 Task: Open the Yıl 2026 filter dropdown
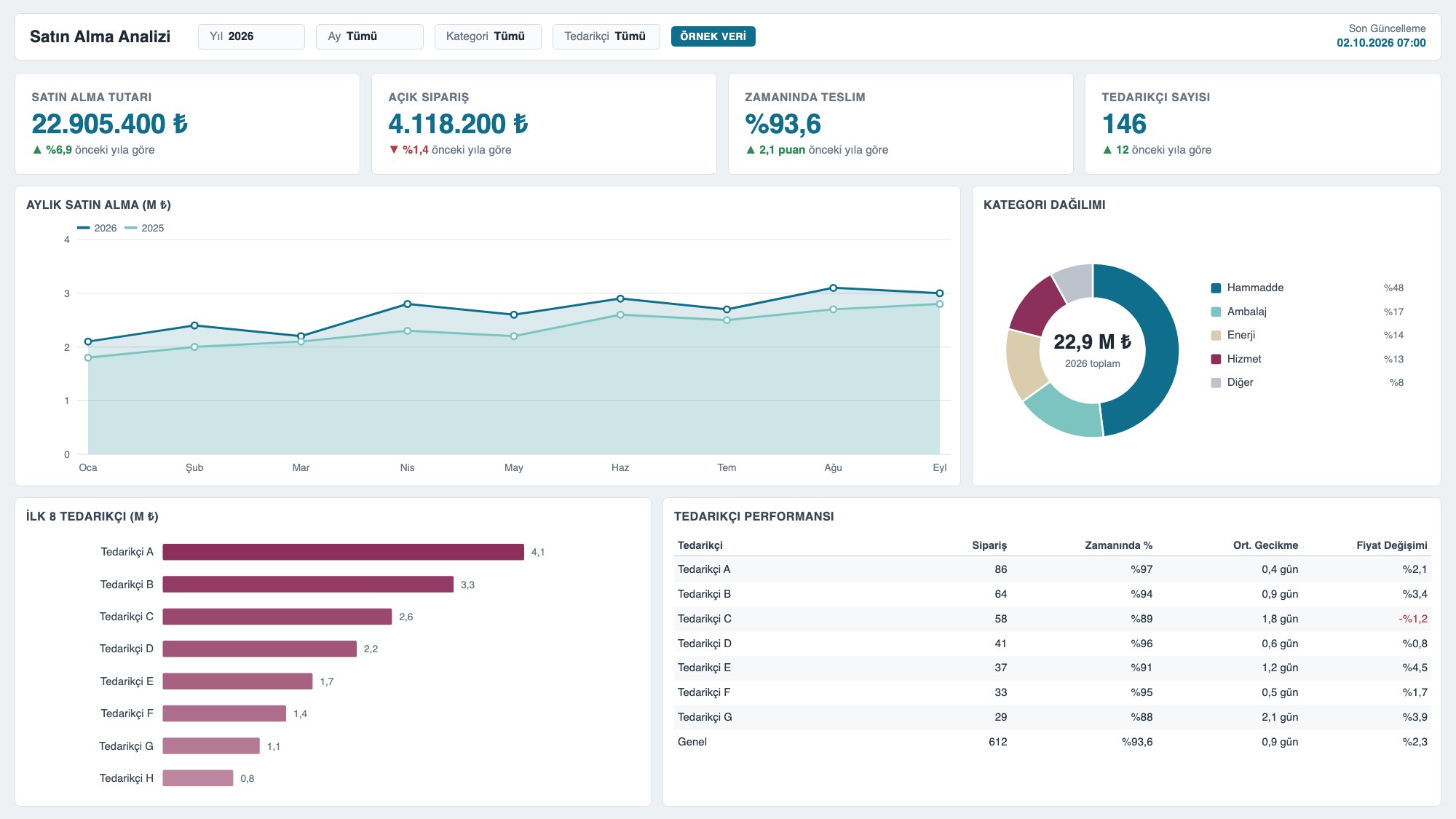pyautogui.click(x=251, y=36)
